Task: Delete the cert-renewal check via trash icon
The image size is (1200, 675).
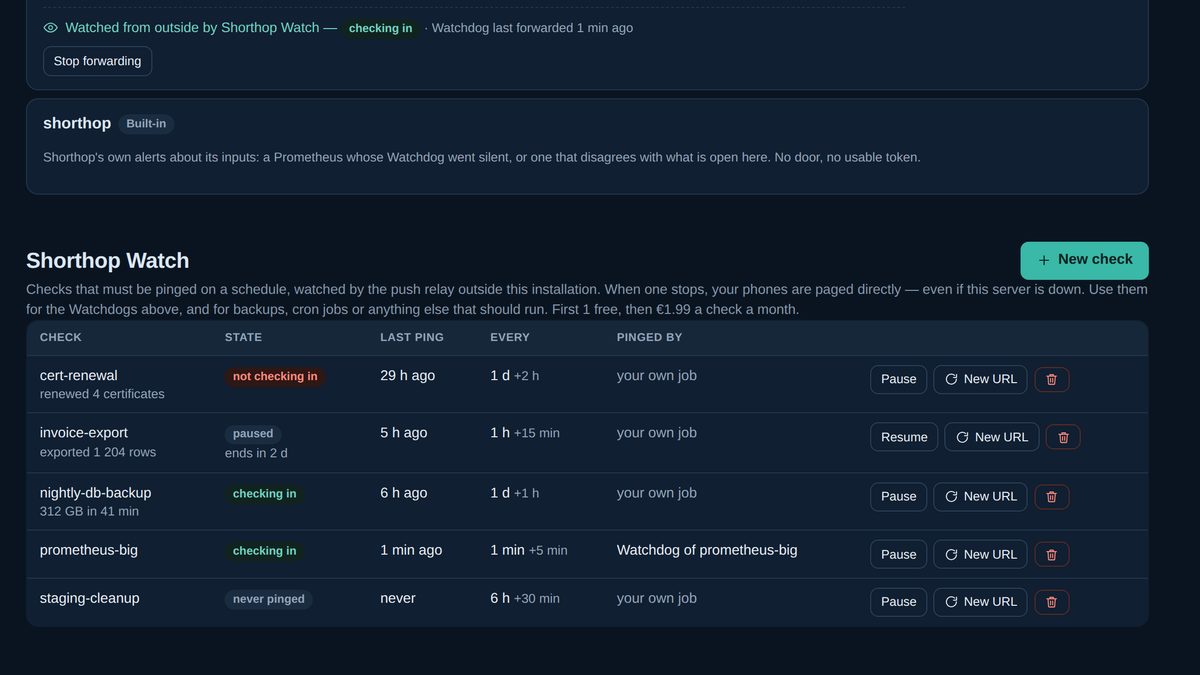Action: click(1051, 379)
